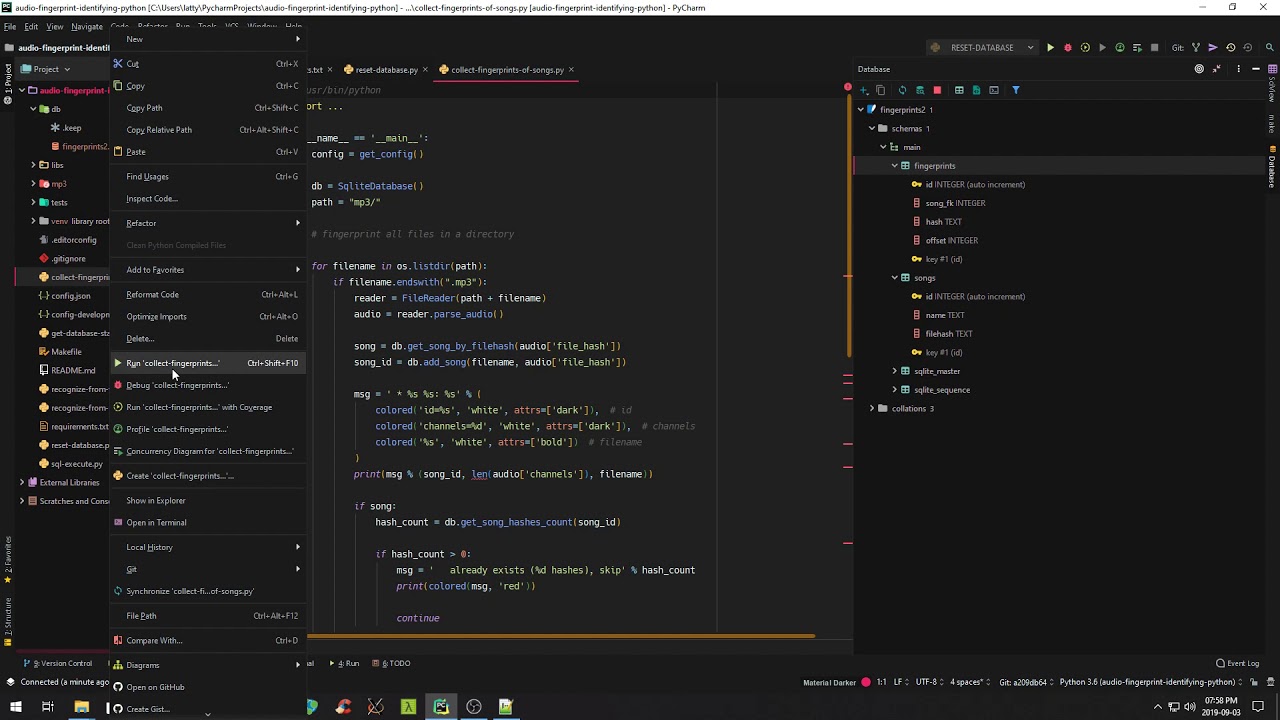Click the red Debug bug icon
Viewport: 1280px width, 720px height.
(x=1067, y=47)
